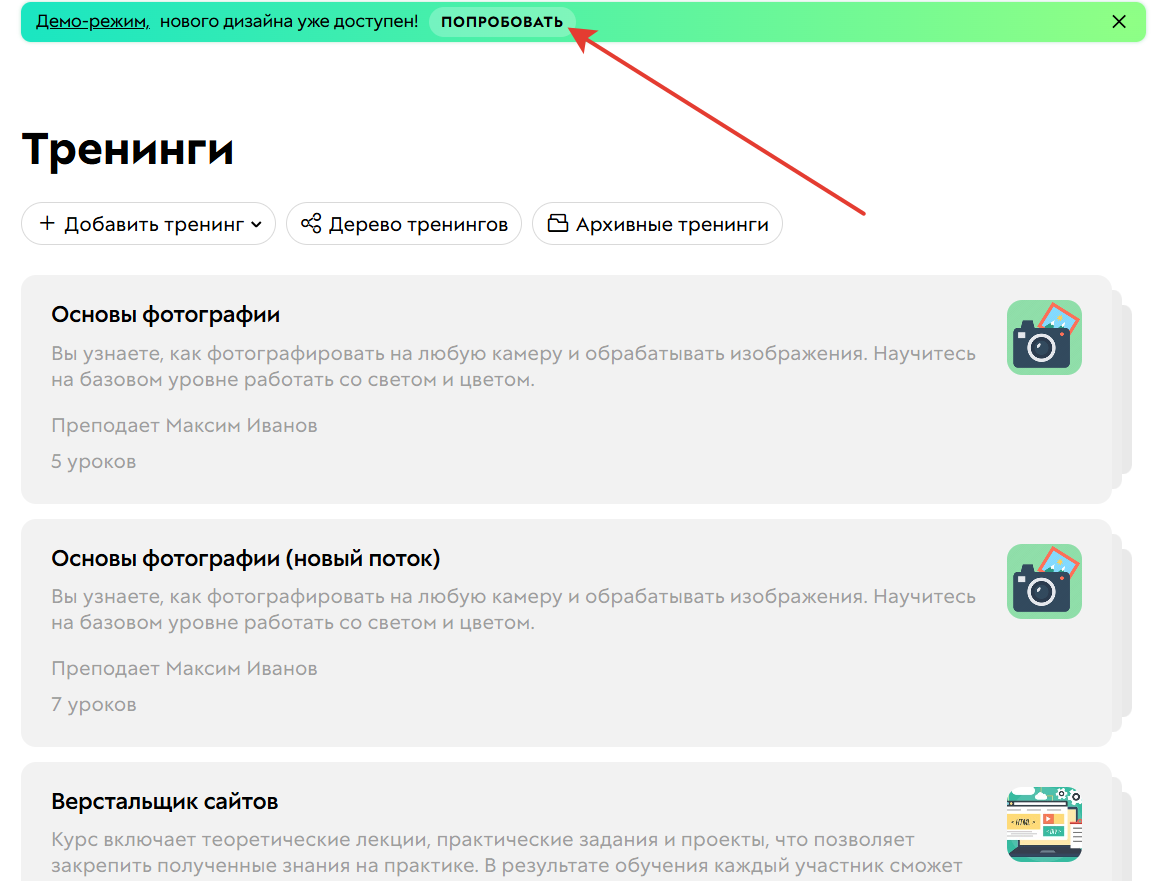Click the Верстальщик сайтов thumbnail
This screenshot has width=1170, height=881.
point(1044,824)
